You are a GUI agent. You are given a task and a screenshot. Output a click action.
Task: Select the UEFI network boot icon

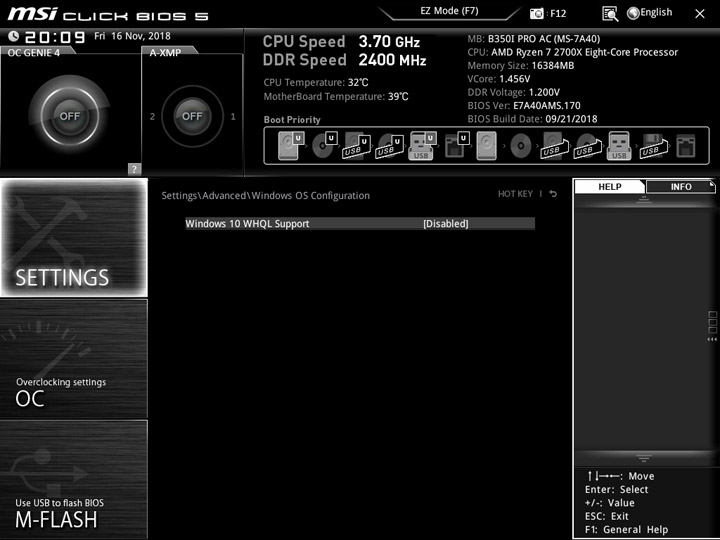pos(456,146)
